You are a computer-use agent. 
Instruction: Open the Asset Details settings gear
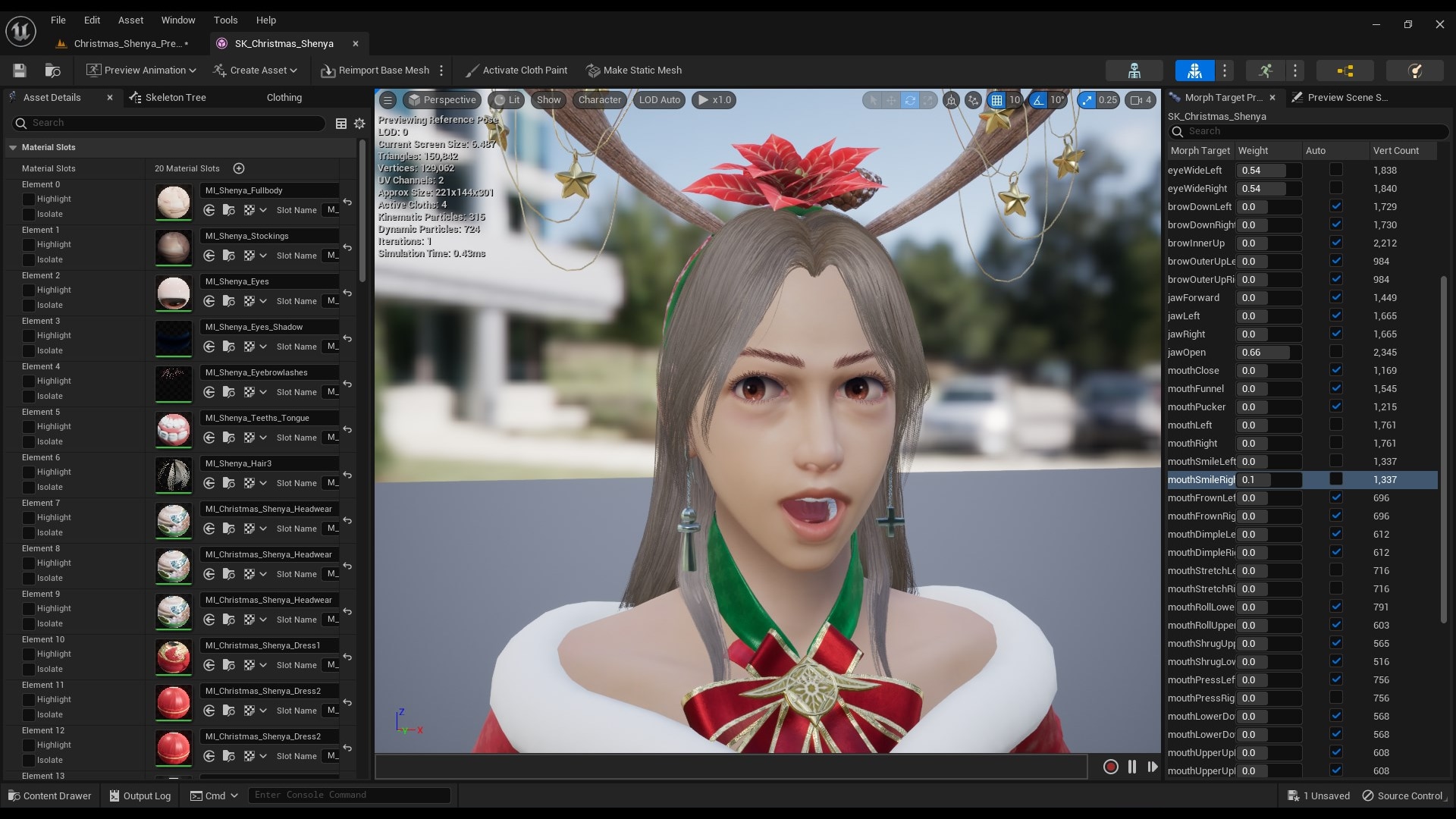click(x=359, y=124)
